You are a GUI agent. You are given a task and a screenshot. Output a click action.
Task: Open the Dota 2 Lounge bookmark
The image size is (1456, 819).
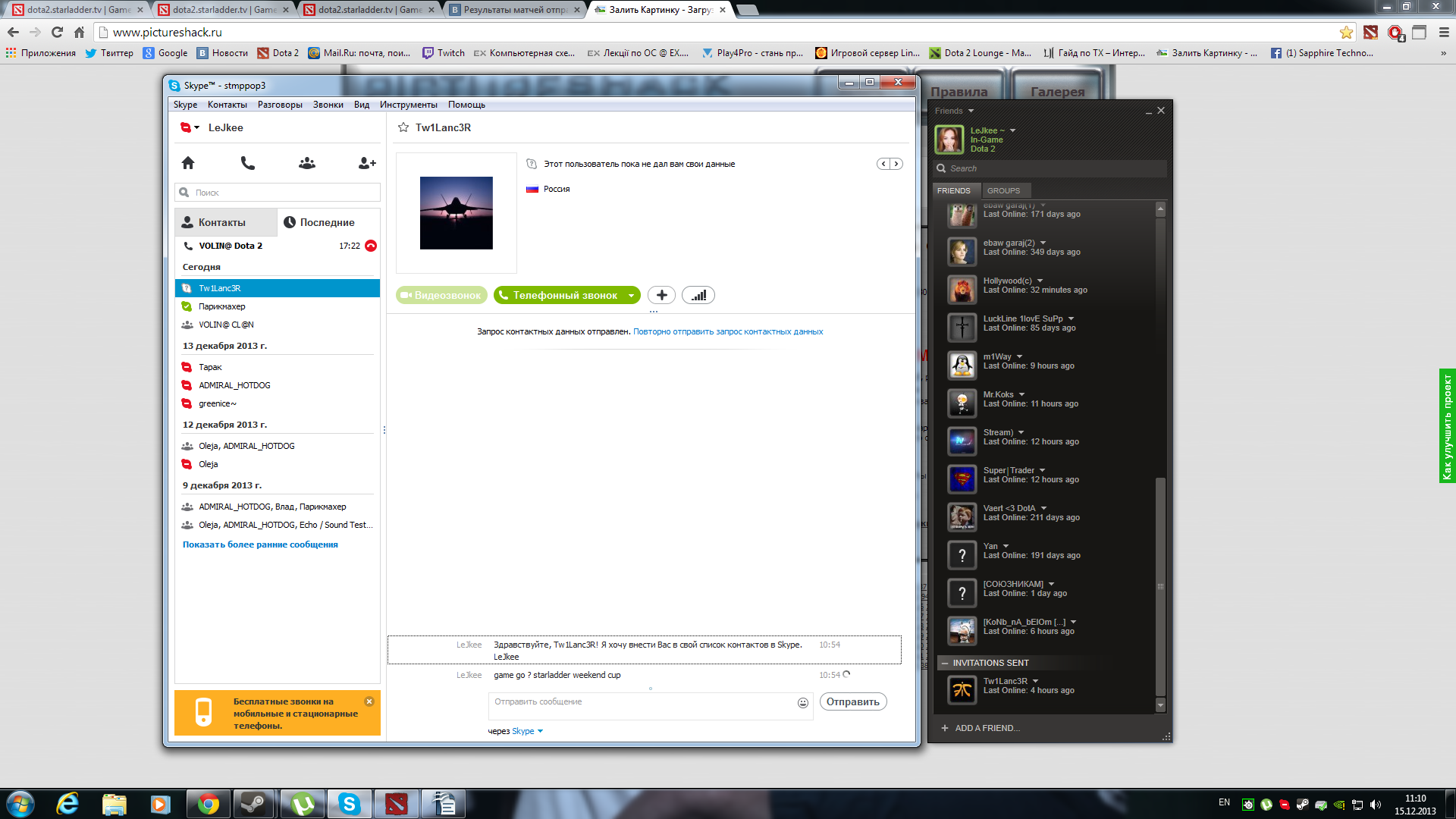(x=981, y=53)
